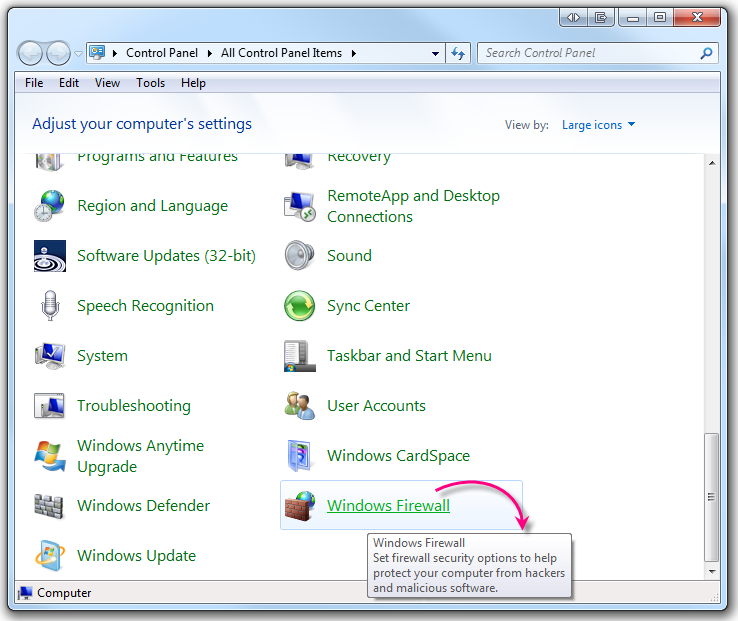Click the Taskbar and Start Menu link
Image resolution: width=738 pixels, height=621 pixels.
coord(409,356)
